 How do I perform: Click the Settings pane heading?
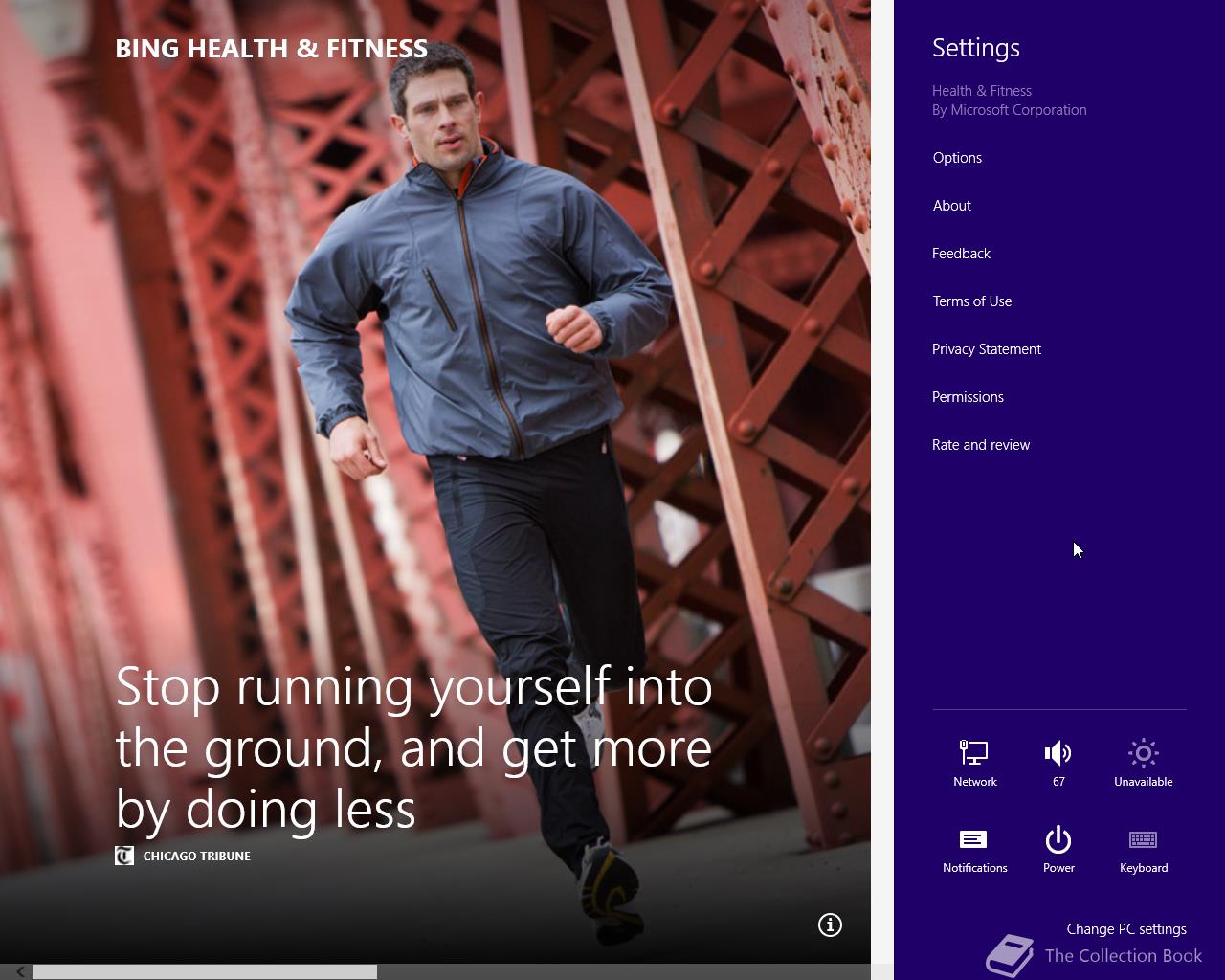[975, 48]
